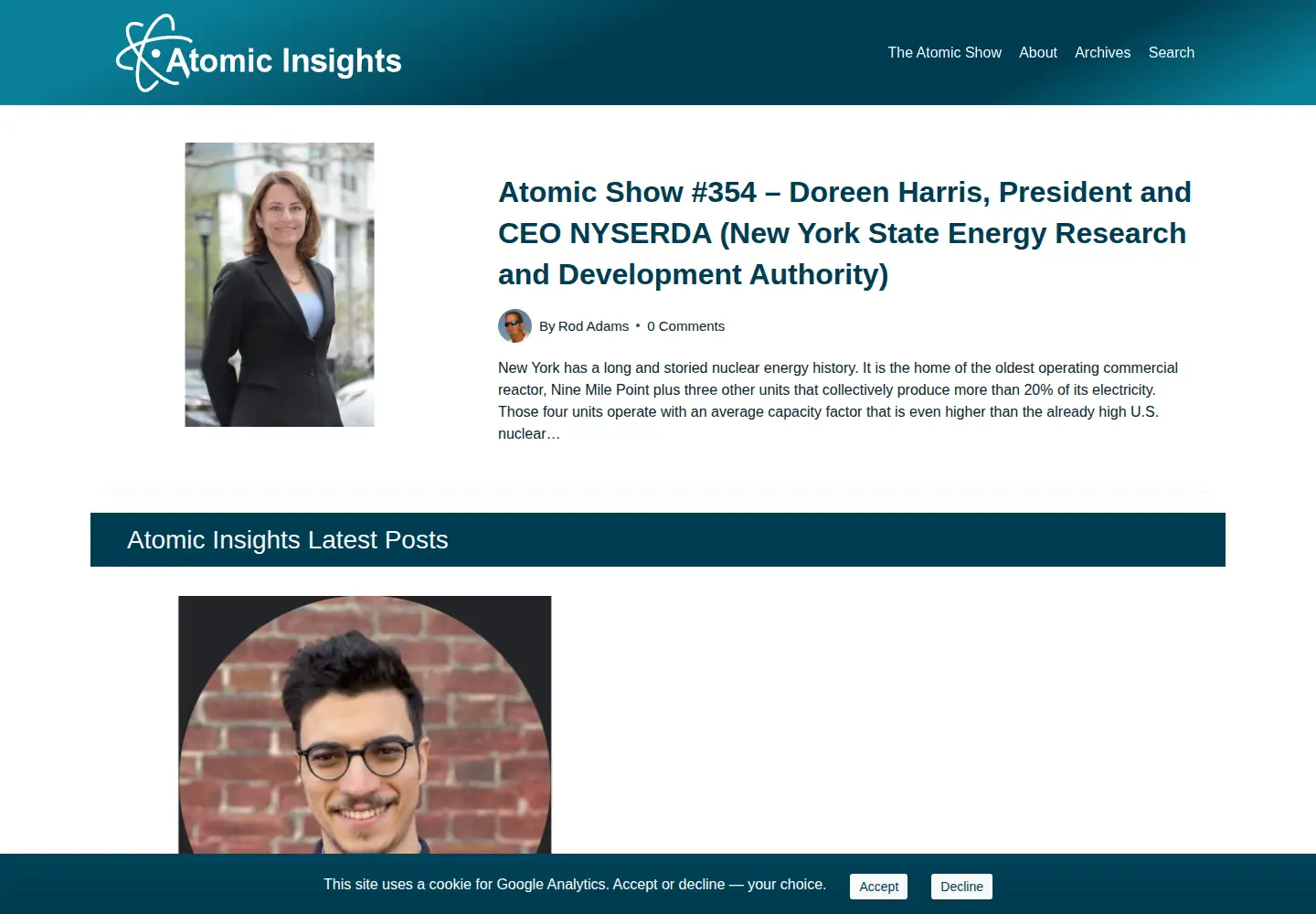Select Search in the top navigation

[x=1171, y=53]
